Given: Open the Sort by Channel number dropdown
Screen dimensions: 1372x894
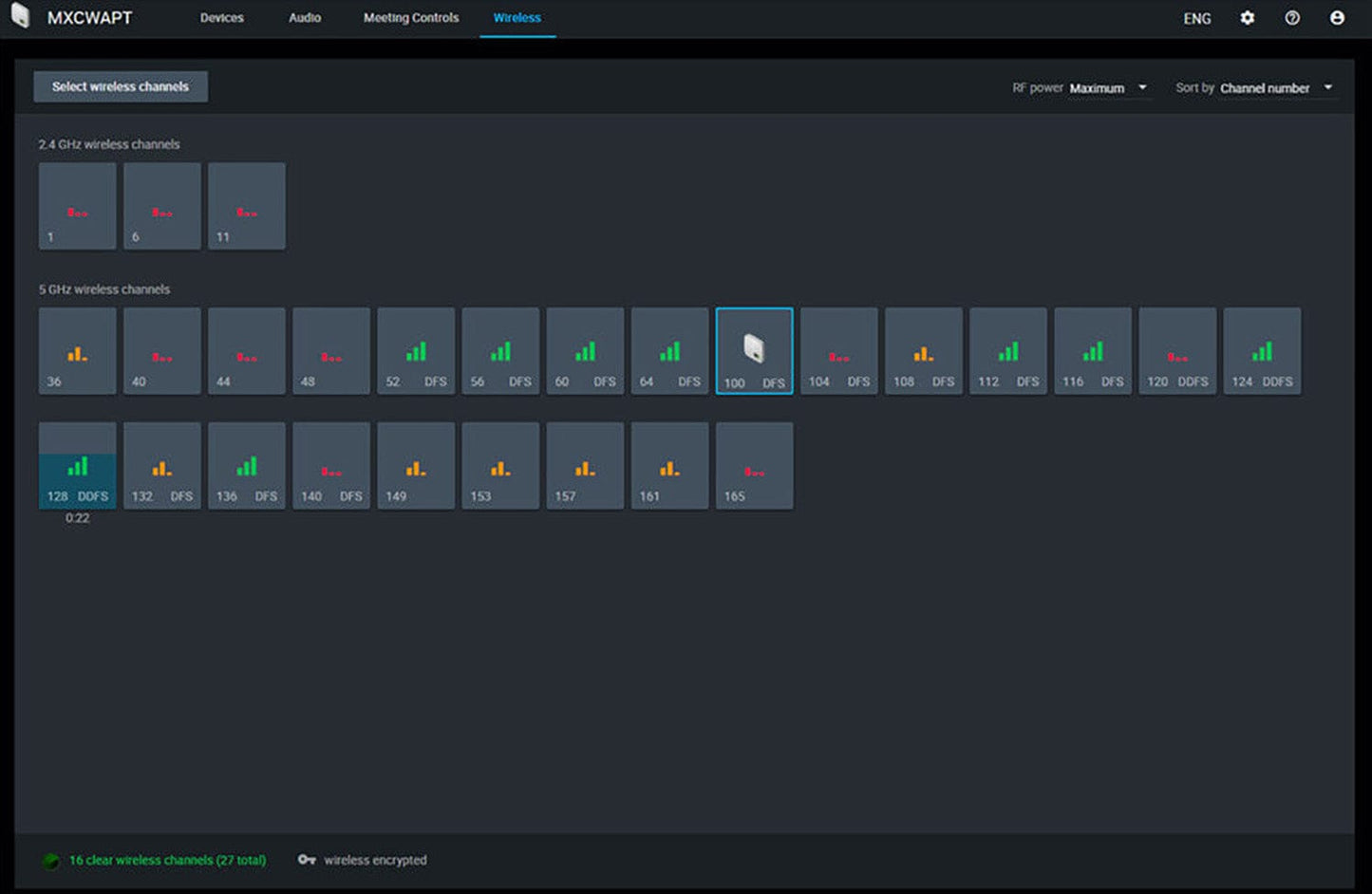Looking at the screenshot, I should click(x=1275, y=88).
